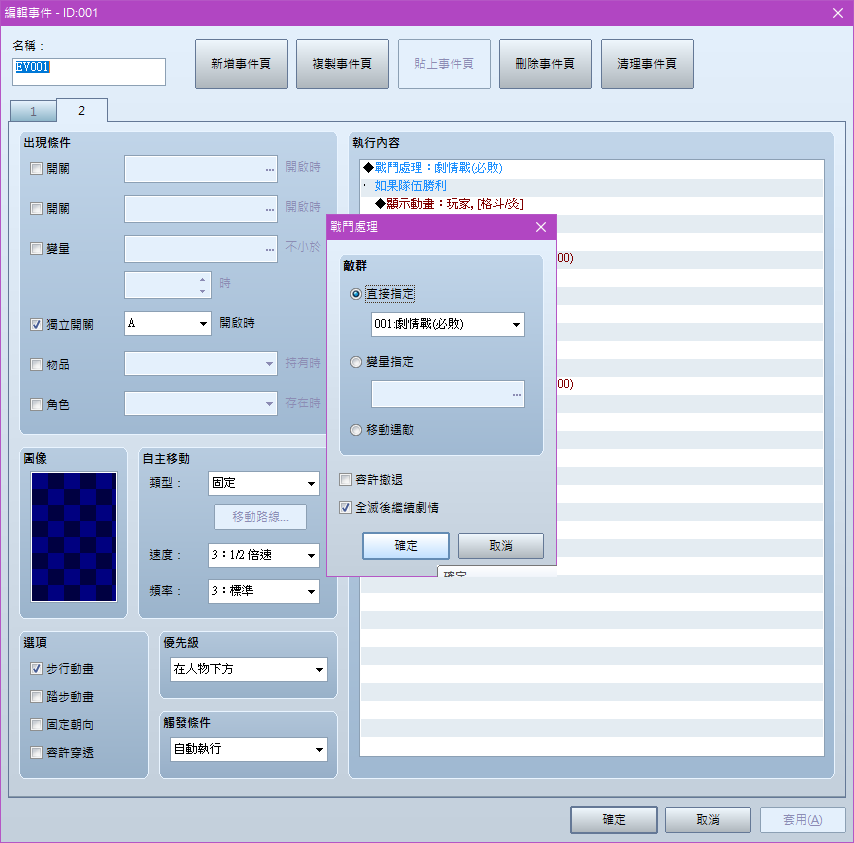Image resolution: width=854 pixels, height=843 pixels.
Task: Open movement 類型 固定 dropdown
Action: pos(264,484)
